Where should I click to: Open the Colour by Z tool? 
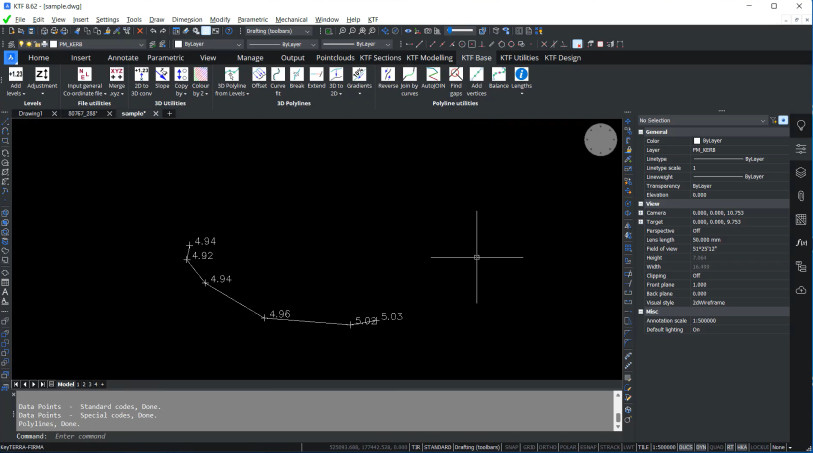coord(200,81)
